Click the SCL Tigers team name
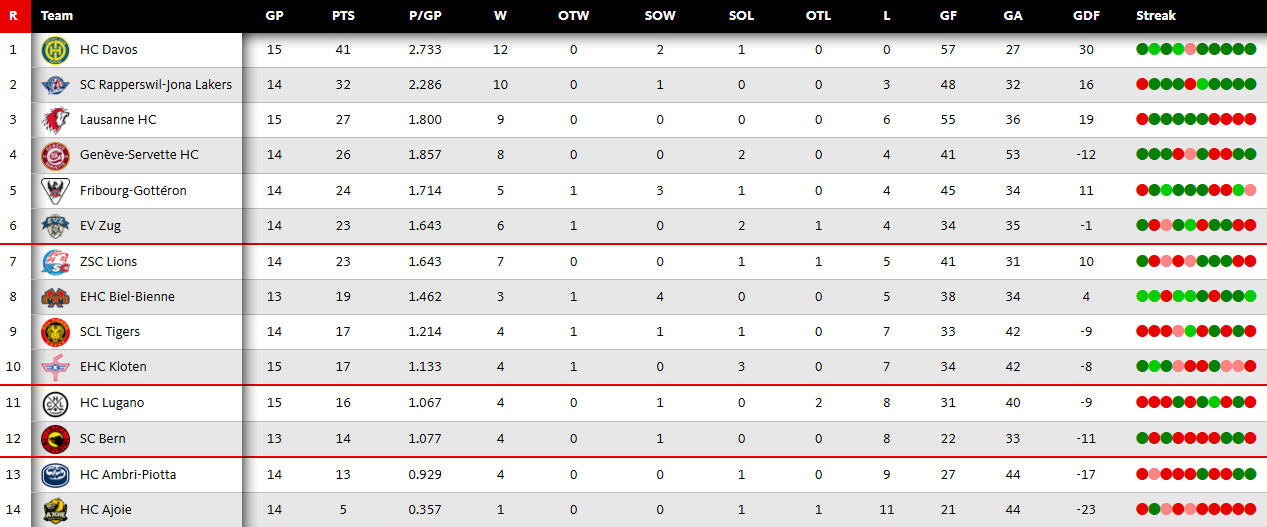 click(110, 332)
